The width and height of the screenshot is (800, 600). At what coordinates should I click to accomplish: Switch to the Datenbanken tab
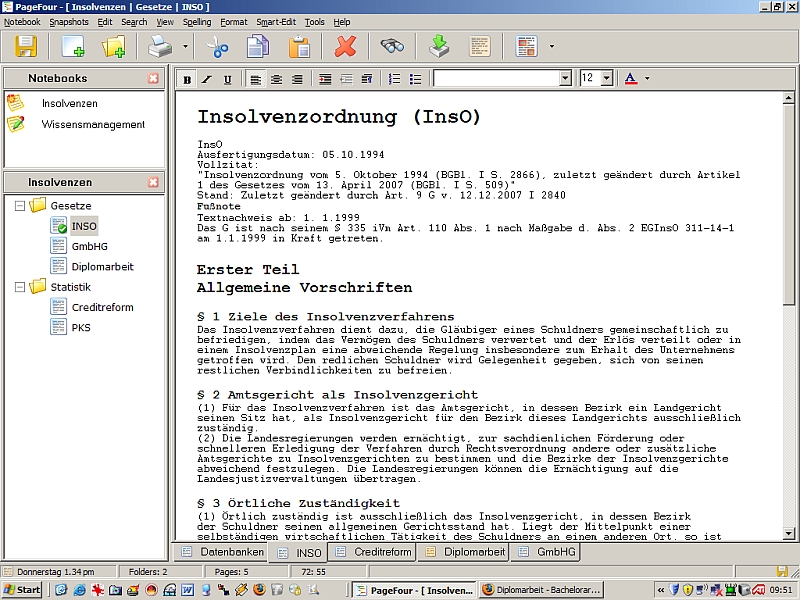click(x=223, y=552)
